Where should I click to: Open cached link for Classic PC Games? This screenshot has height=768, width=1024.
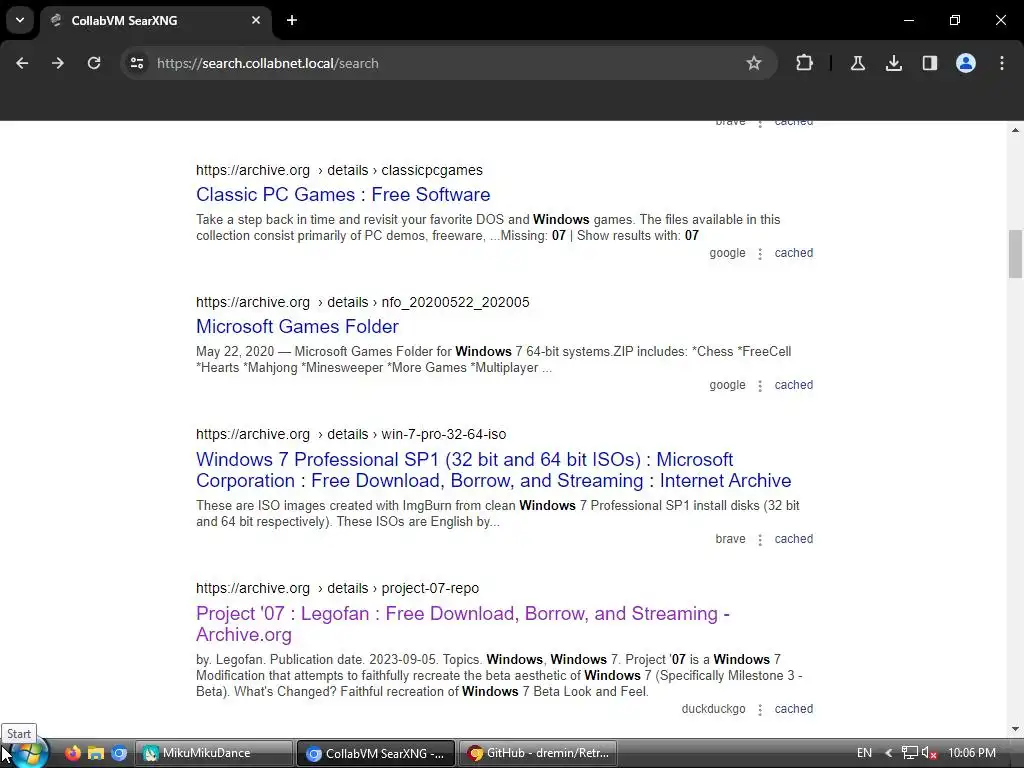793,253
